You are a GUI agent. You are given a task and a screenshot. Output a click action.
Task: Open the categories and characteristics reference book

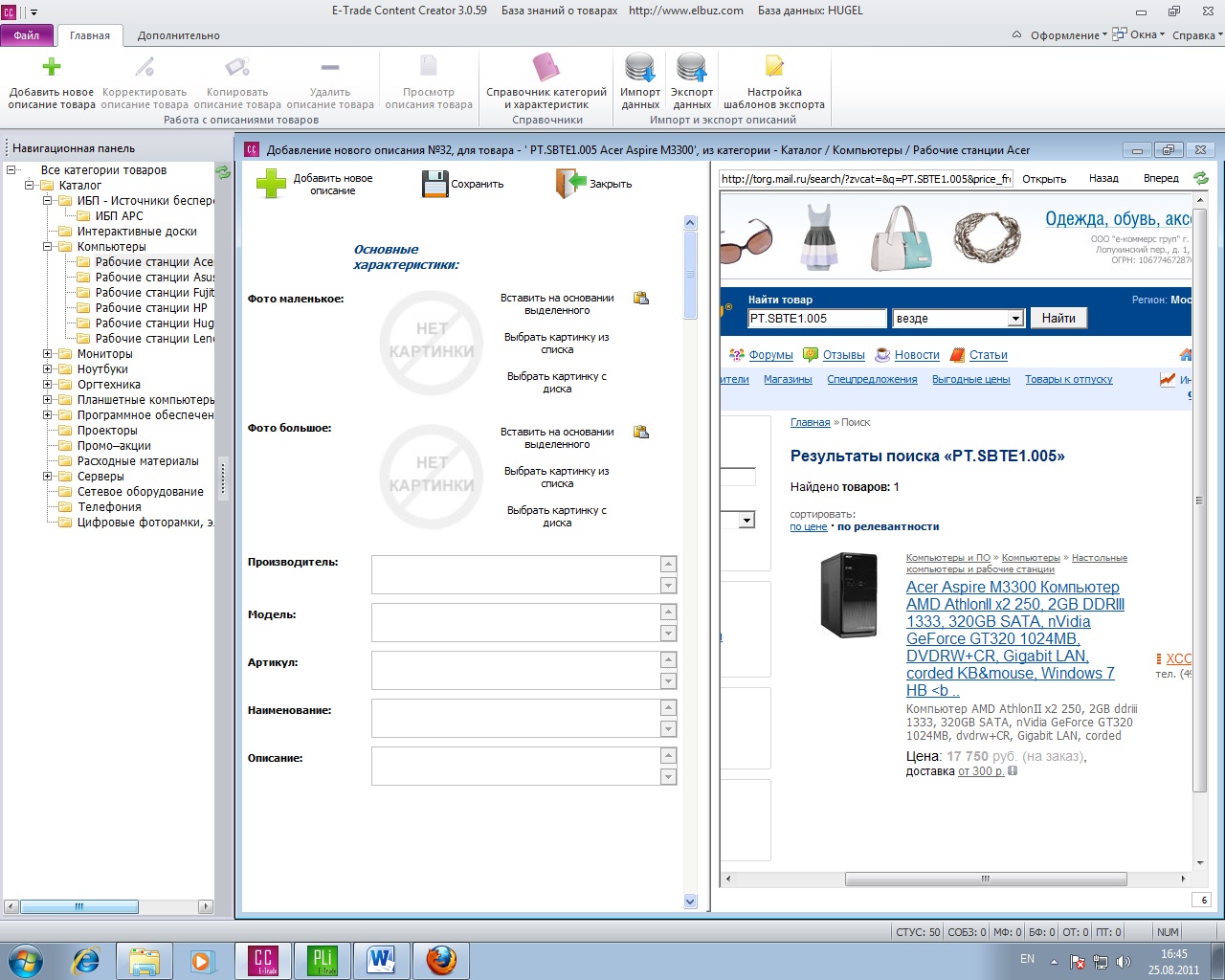pos(546,67)
